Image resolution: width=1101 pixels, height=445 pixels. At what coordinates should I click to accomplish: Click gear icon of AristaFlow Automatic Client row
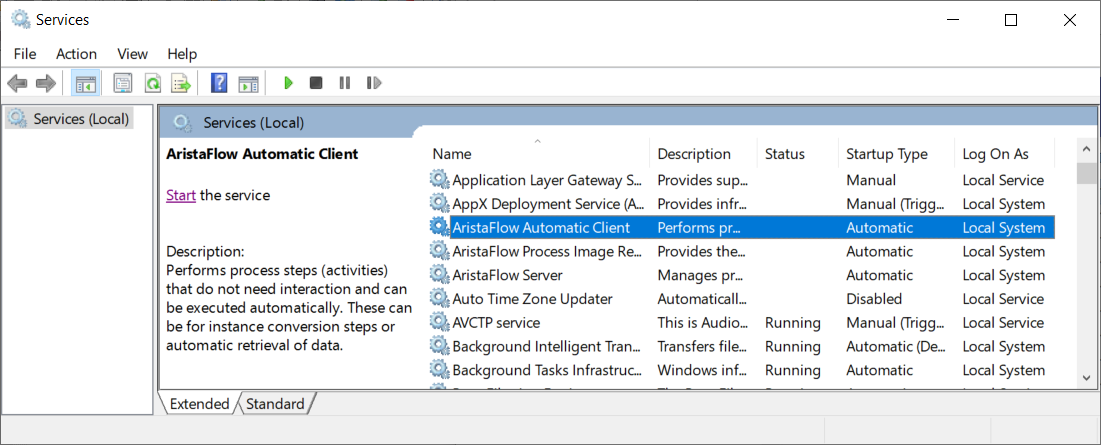point(440,227)
